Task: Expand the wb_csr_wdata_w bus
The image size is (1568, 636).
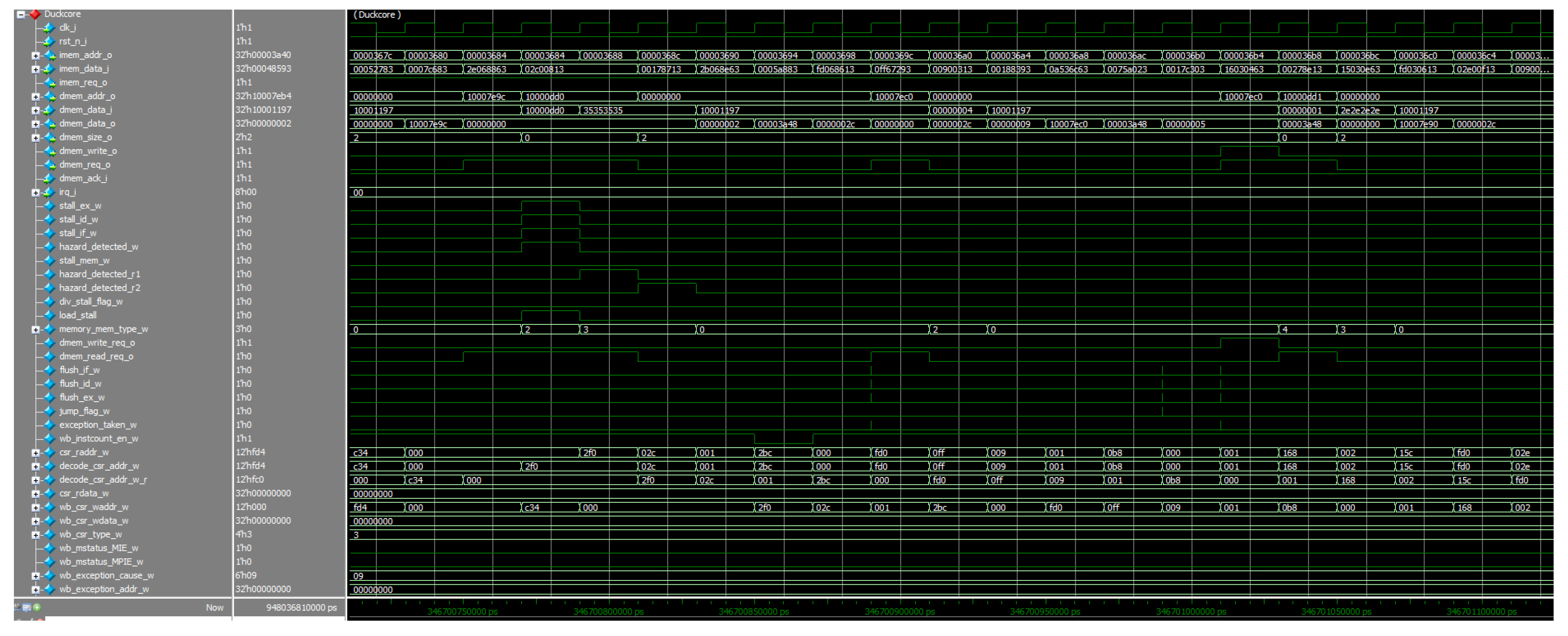Action: 35,521
